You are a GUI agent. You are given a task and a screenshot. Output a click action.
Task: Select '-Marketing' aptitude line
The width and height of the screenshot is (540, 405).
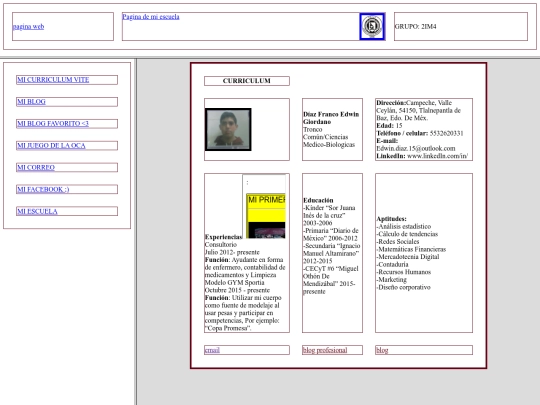[392, 279]
